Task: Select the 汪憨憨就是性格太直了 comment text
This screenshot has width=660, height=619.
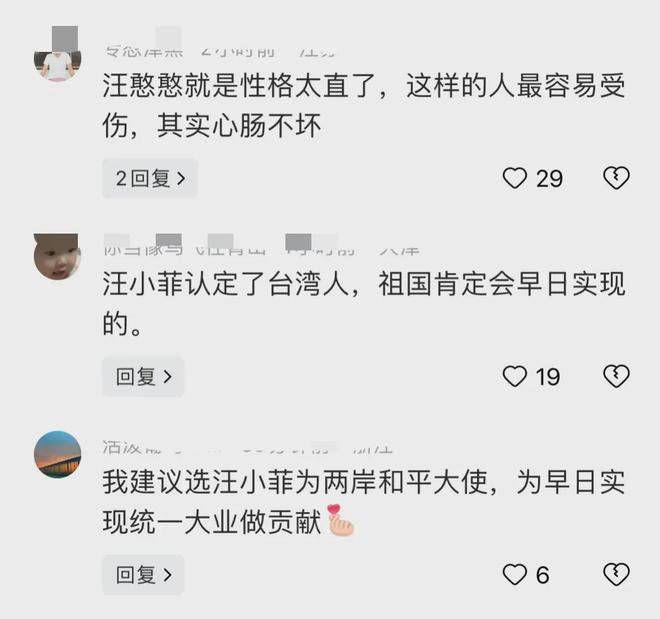Action: (x=364, y=105)
